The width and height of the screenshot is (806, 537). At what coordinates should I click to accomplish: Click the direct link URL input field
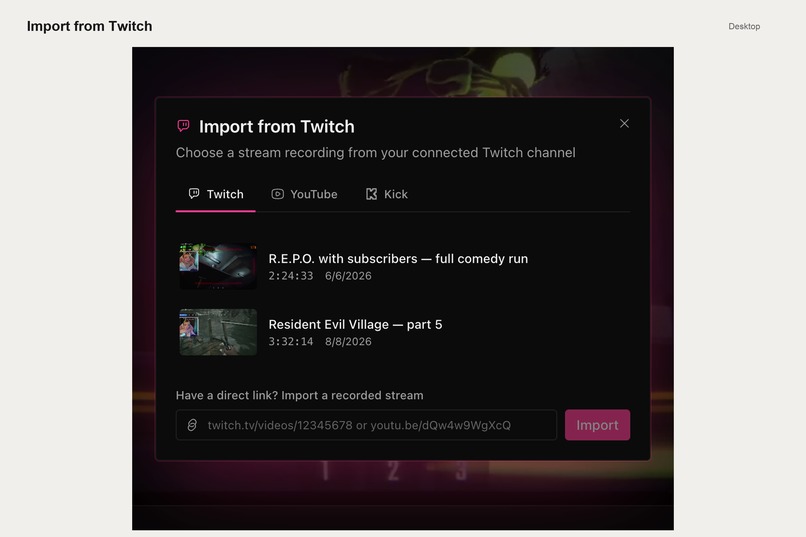[366, 425]
